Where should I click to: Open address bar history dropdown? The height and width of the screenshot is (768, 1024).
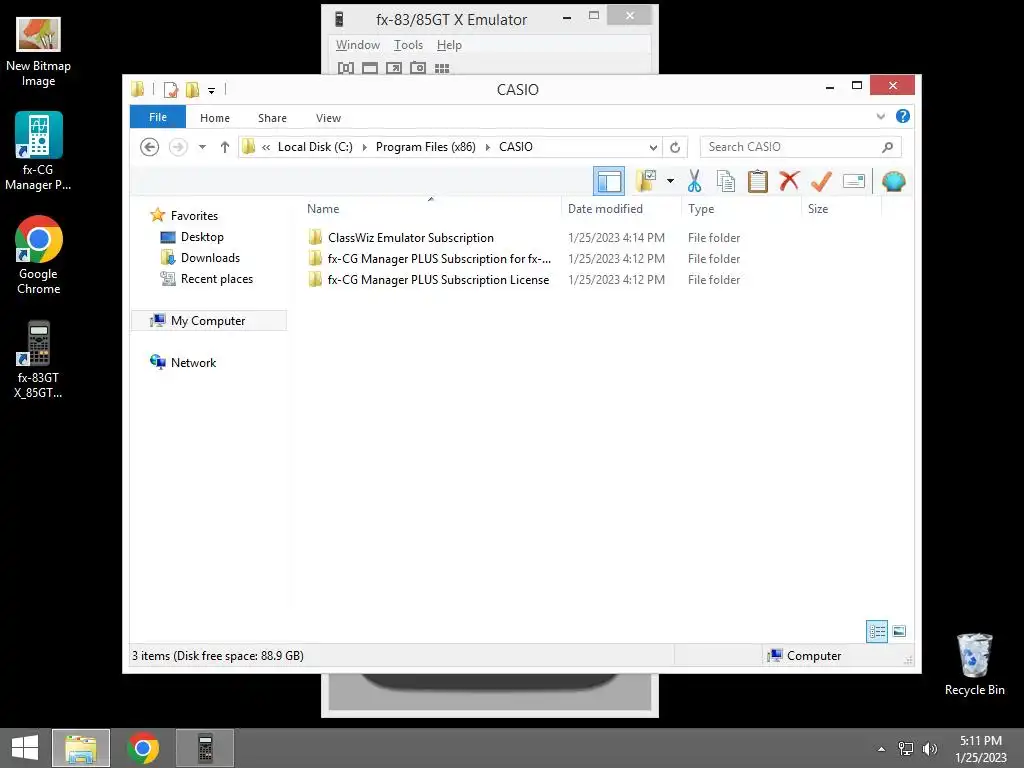point(652,147)
